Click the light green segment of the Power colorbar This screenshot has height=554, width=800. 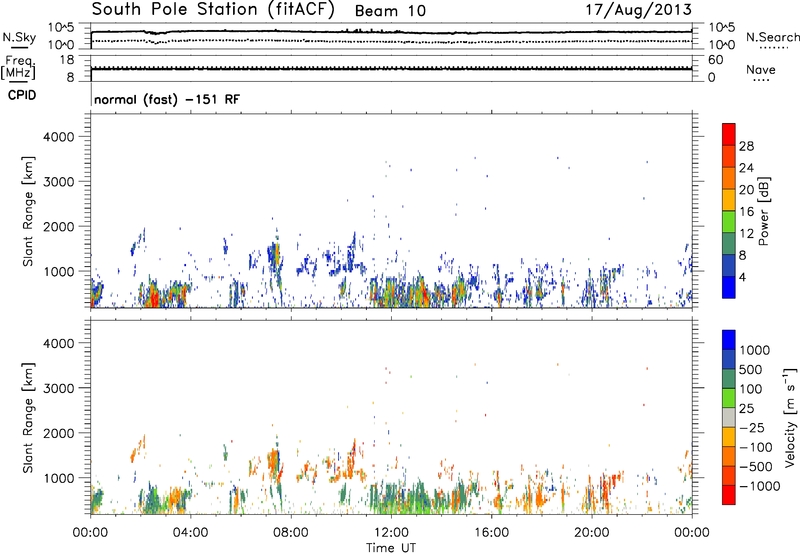click(729, 221)
